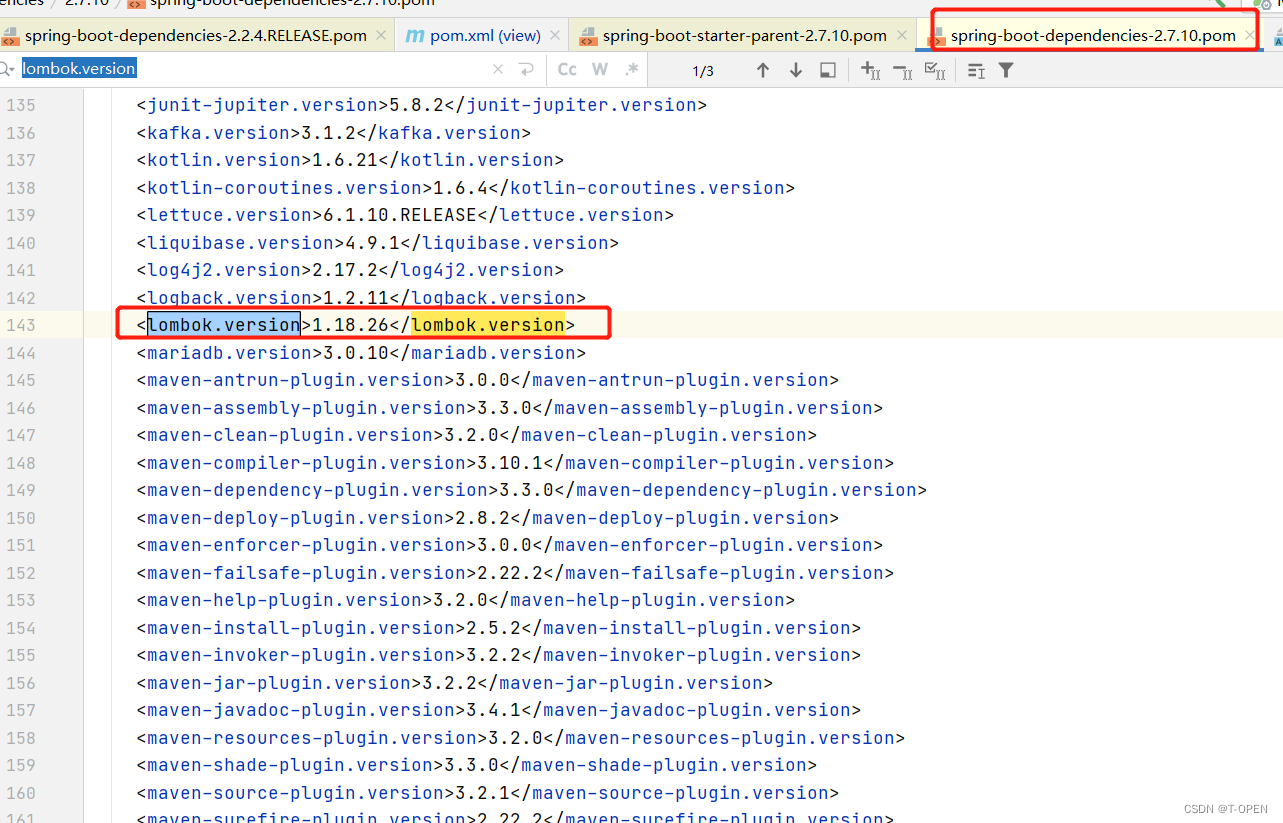This screenshot has height=823, width=1283.
Task: Click the 1/3 match counter
Action: (x=703, y=71)
